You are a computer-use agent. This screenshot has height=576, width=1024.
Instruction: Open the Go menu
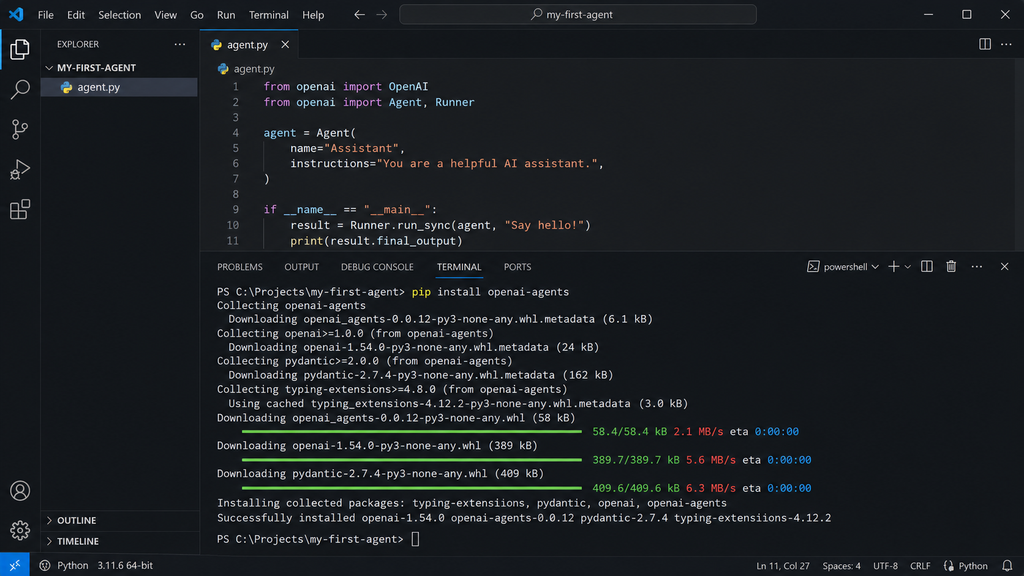[197, 14]
